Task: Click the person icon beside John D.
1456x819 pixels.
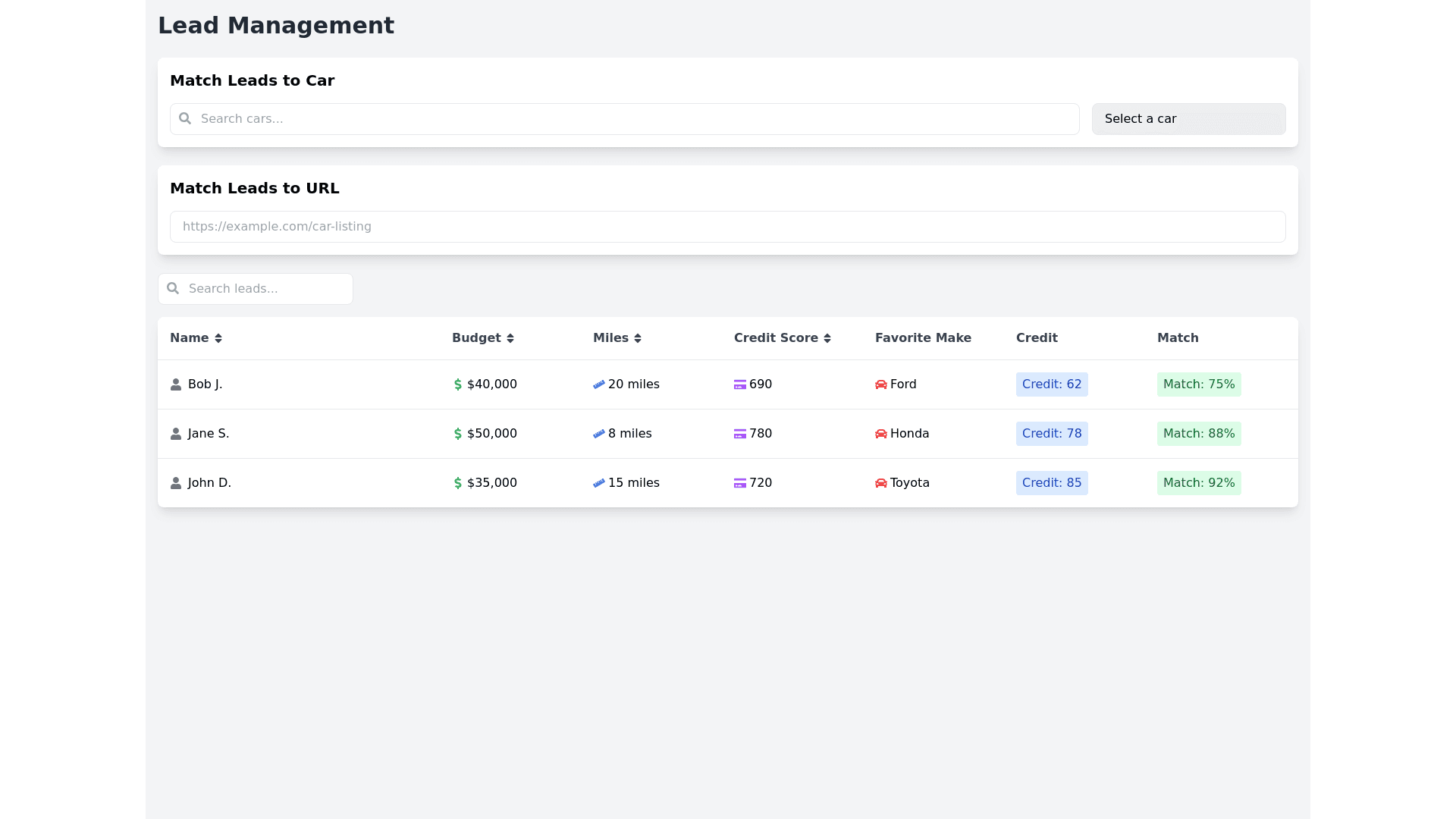Action: click(x=176, y=483)
